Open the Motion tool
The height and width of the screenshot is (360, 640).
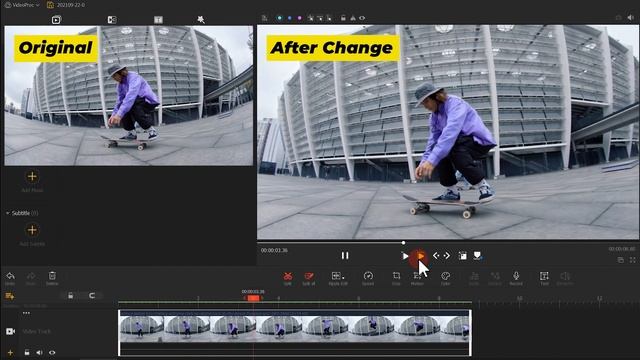417,276
